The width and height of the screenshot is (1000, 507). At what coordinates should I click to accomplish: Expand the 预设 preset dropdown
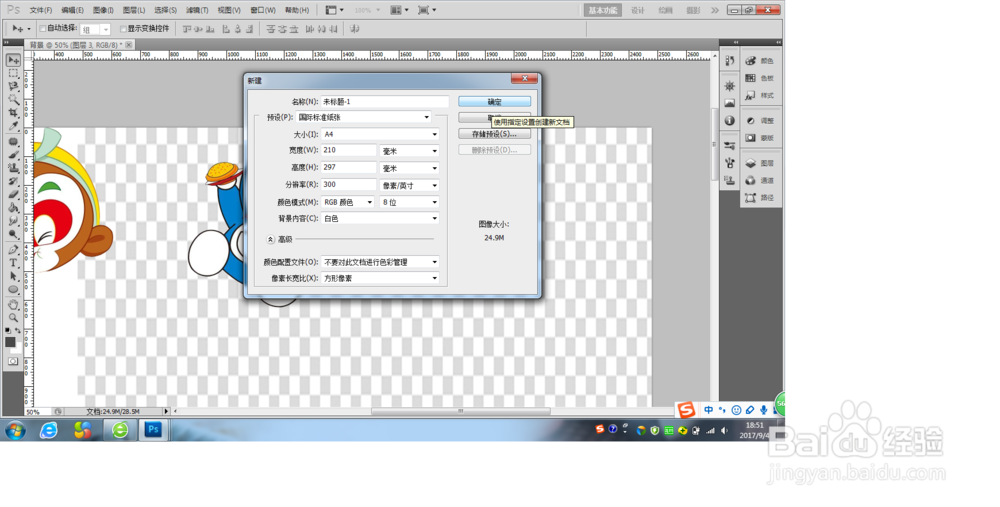click(364, 117)
